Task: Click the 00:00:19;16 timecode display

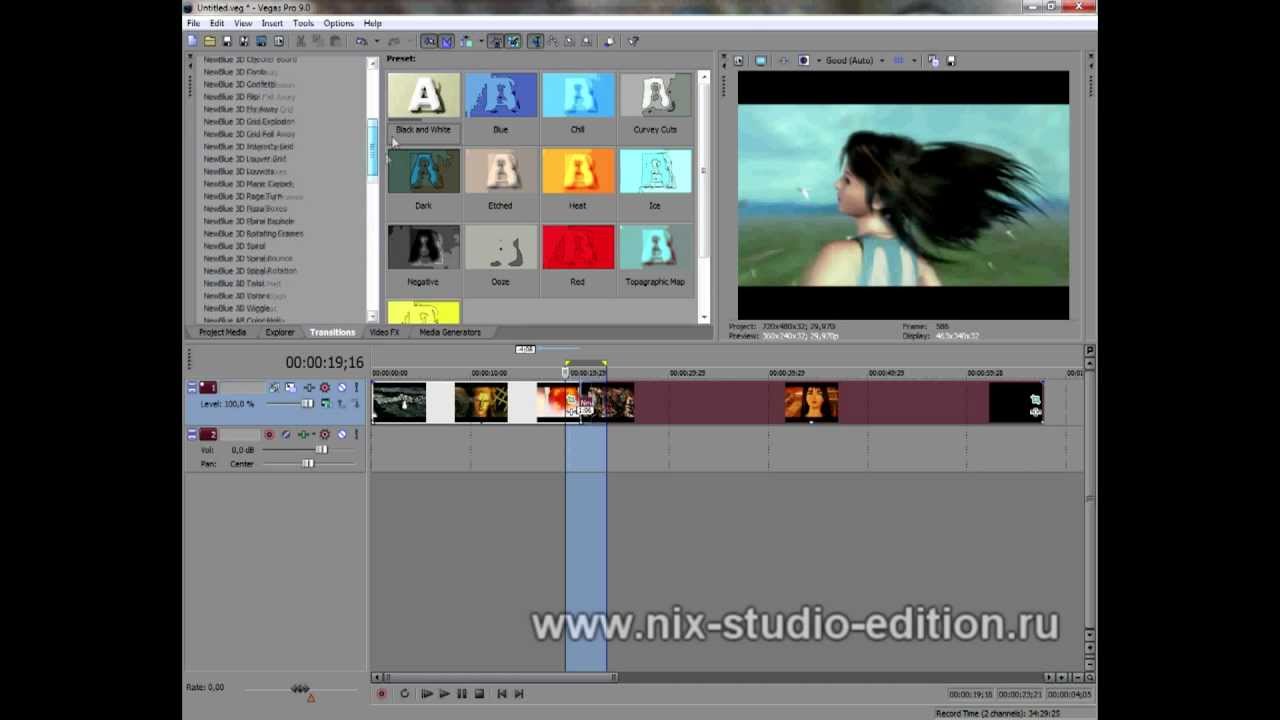Action: (x=324, y=363)
